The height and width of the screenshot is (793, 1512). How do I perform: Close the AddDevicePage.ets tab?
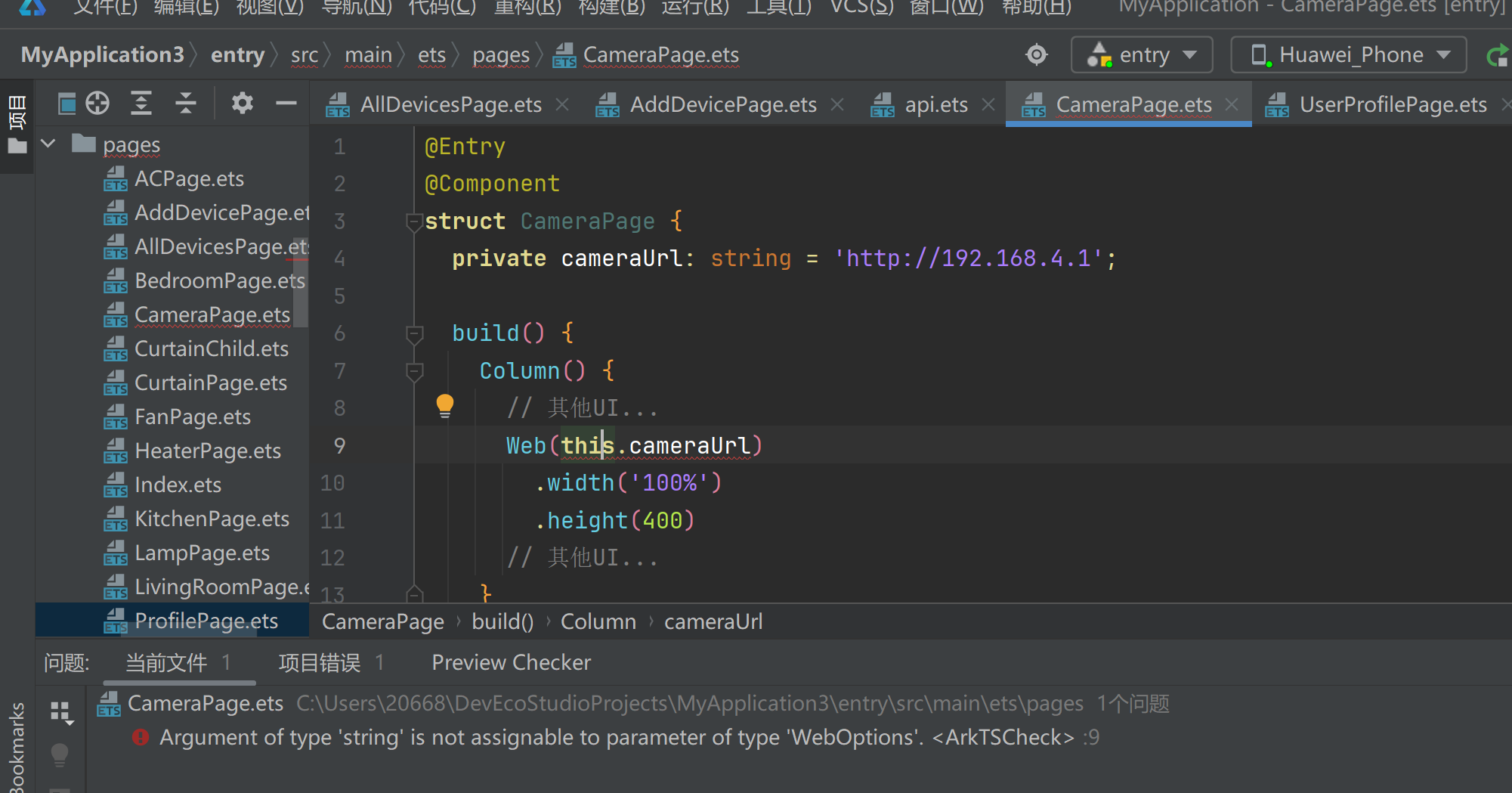click(x=837, y=104)
